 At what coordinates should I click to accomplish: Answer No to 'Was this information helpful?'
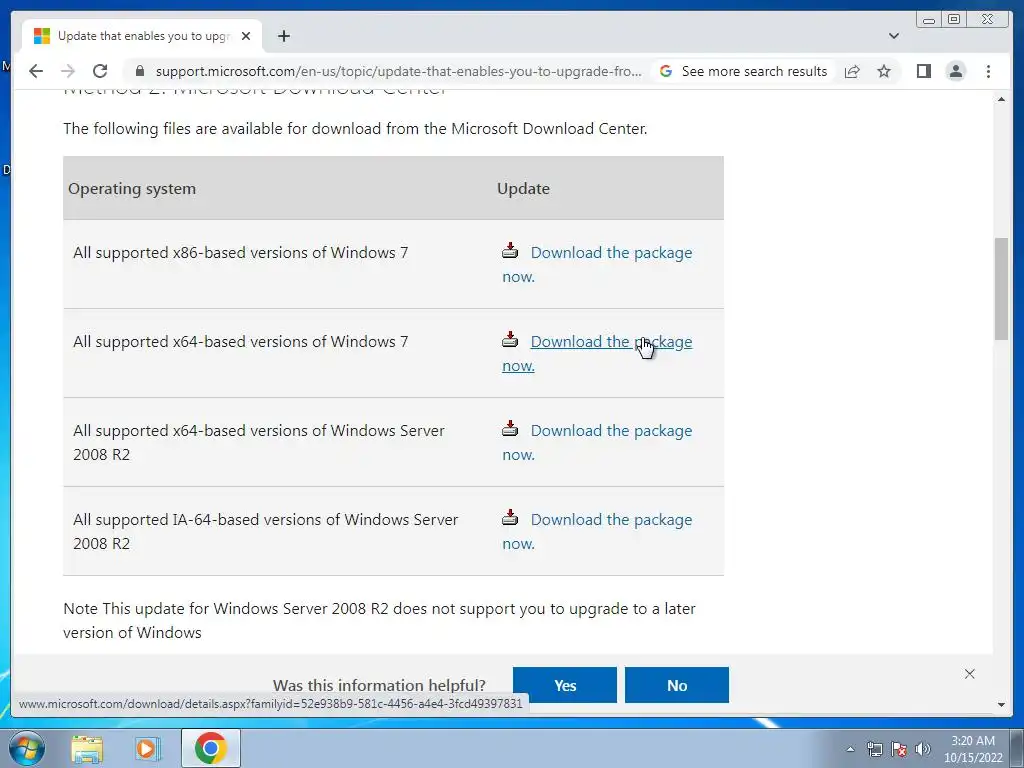tap(677, 685)
